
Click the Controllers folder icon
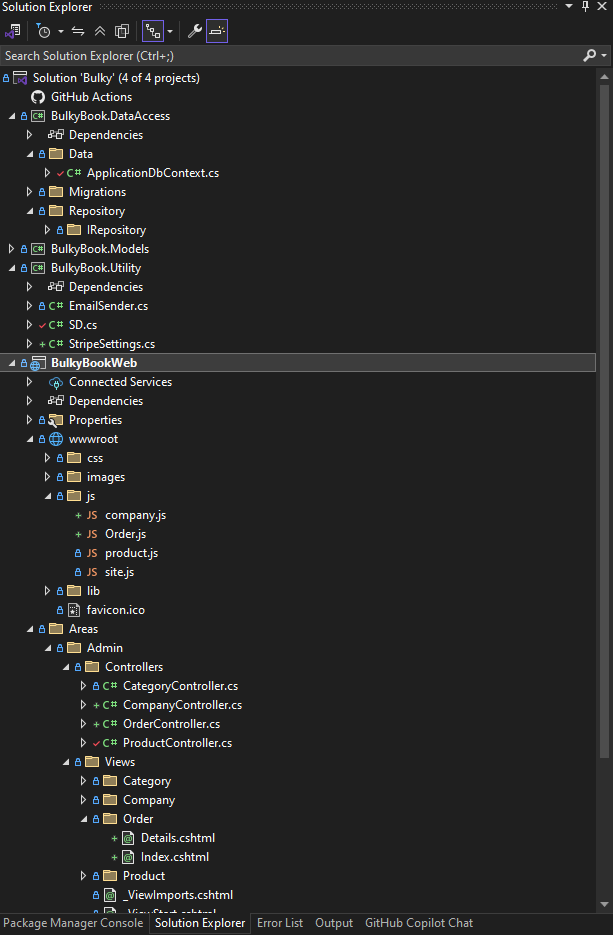tap(92, 667)
